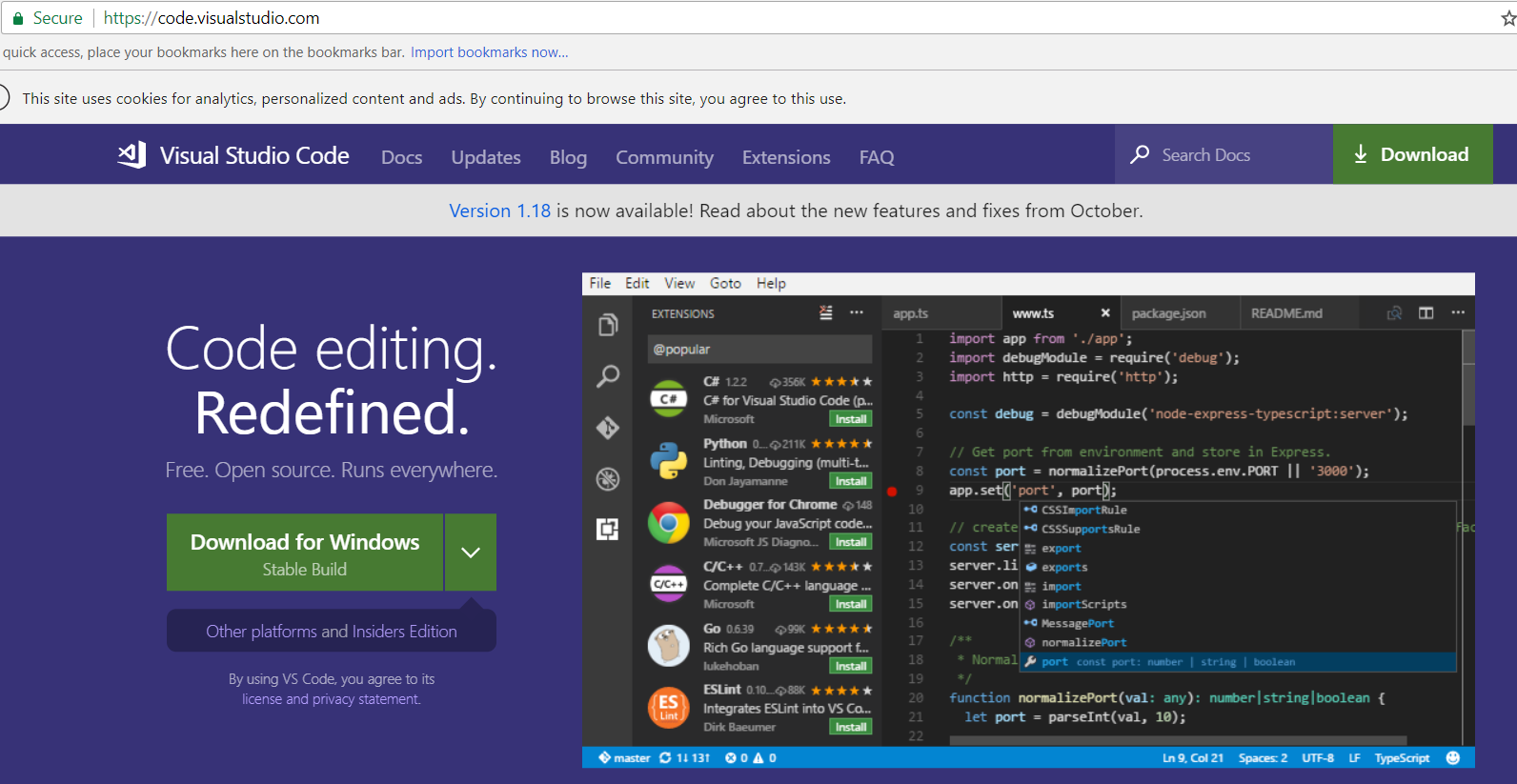
Task: Click the Debugger for Chrome logo
Action: click(669, 523)
